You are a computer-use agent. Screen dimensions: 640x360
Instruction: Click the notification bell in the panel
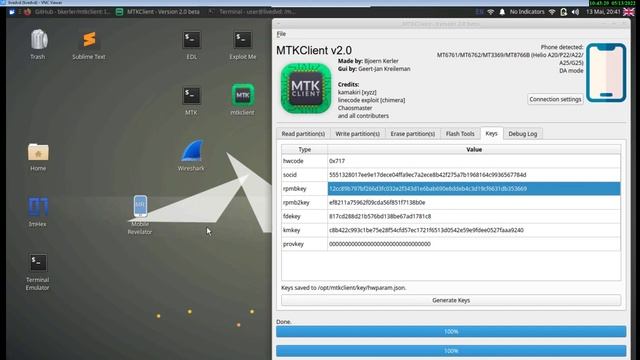coord(502,12)
